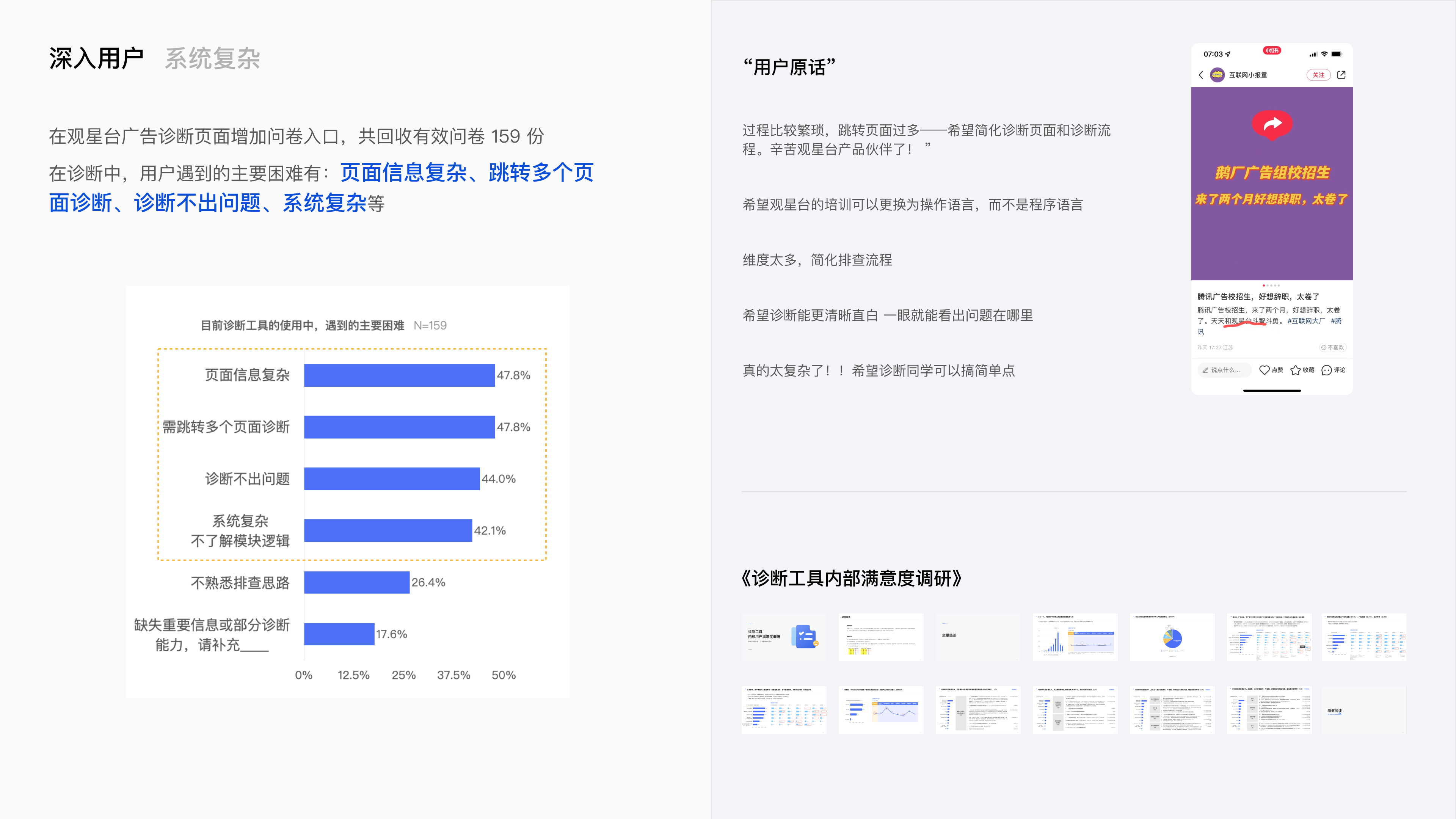
Task: Tap the 互联网小报童 username
Action: [x=1248, y=75]
